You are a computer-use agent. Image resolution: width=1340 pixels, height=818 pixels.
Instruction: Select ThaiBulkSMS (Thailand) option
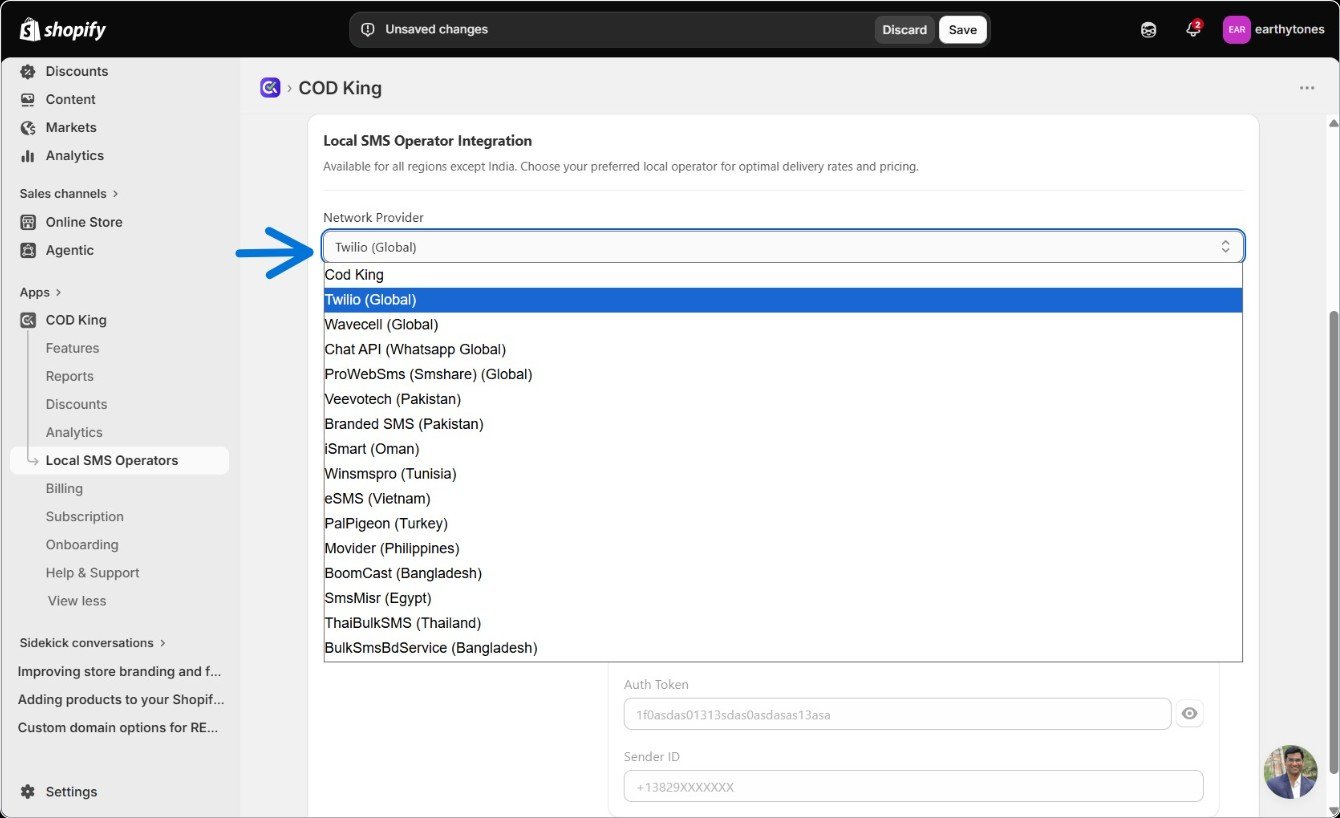783,623
